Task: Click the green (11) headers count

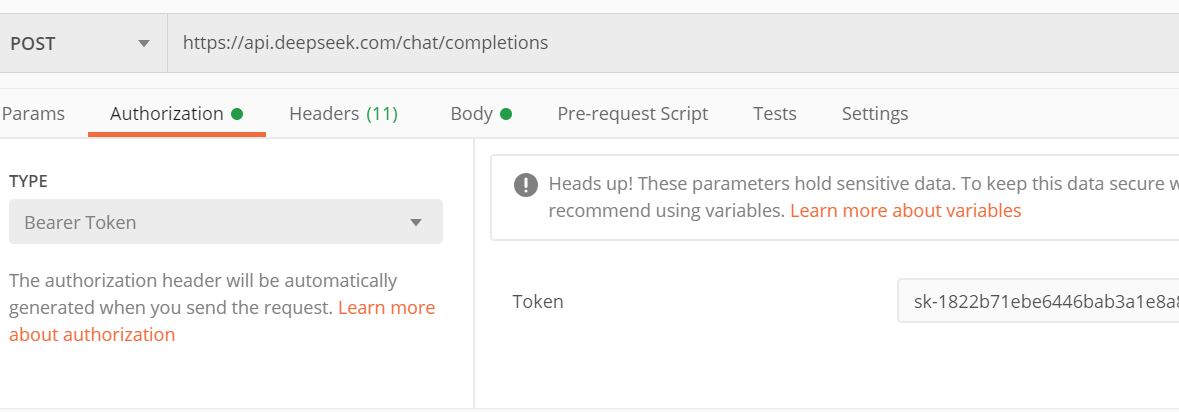Action: (x=382, y=114)
